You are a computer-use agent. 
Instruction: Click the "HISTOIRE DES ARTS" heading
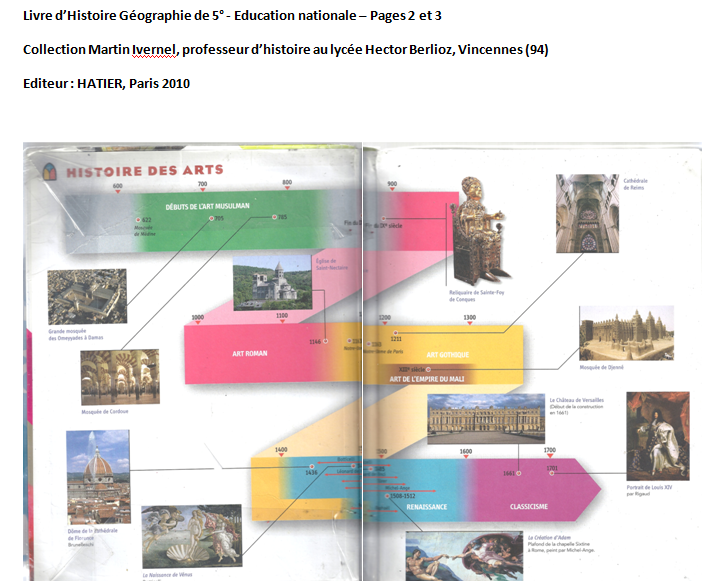pyautogui.click(x=145, y=171)
